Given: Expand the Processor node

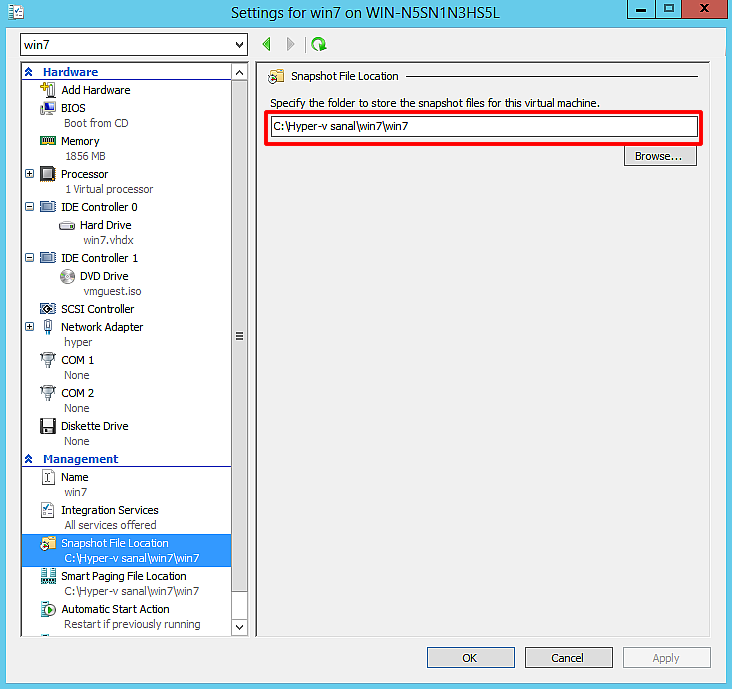Looking at the screenshot, I should click(29, 174).
